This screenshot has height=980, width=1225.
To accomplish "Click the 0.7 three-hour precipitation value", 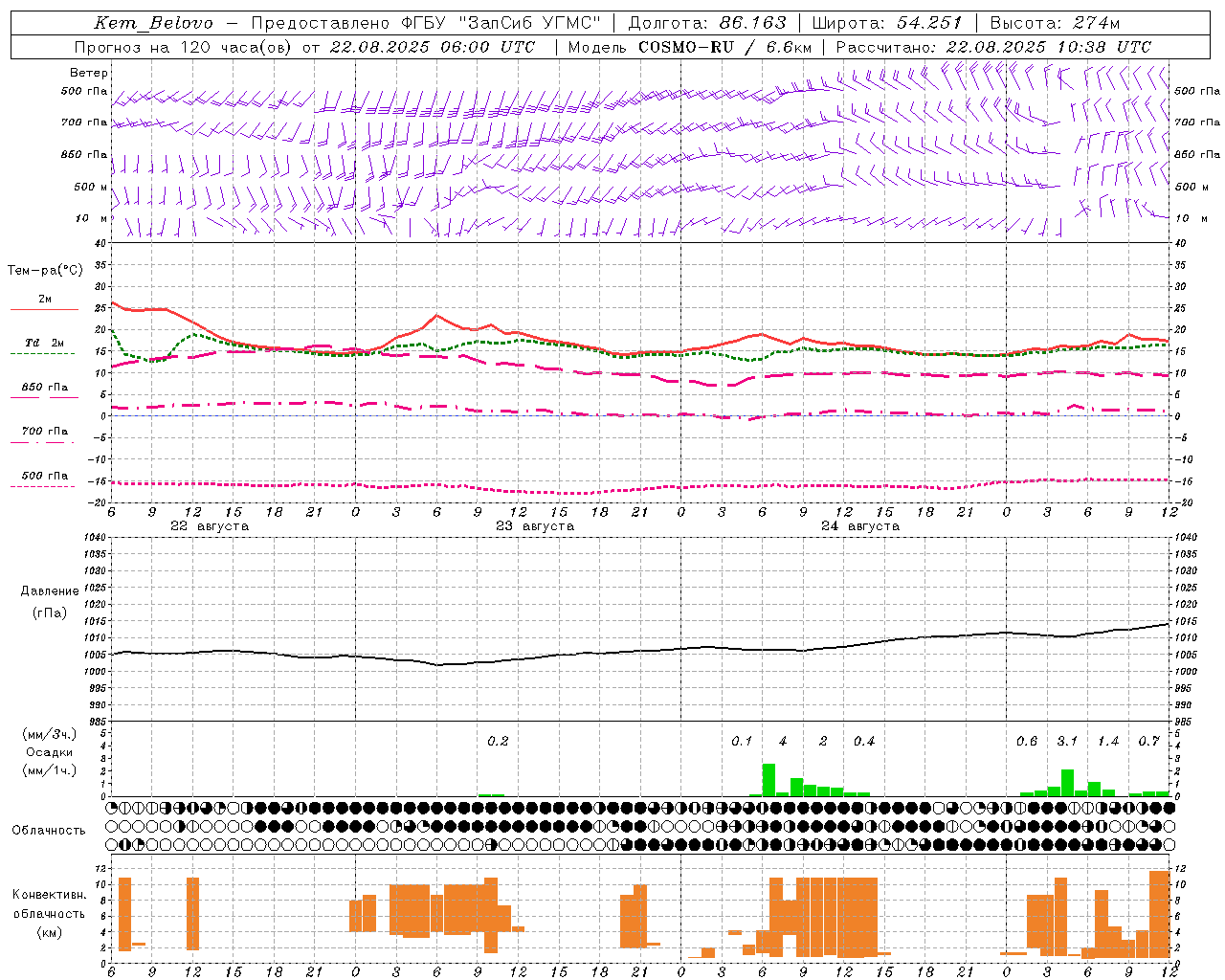I will coord(1149,741).
